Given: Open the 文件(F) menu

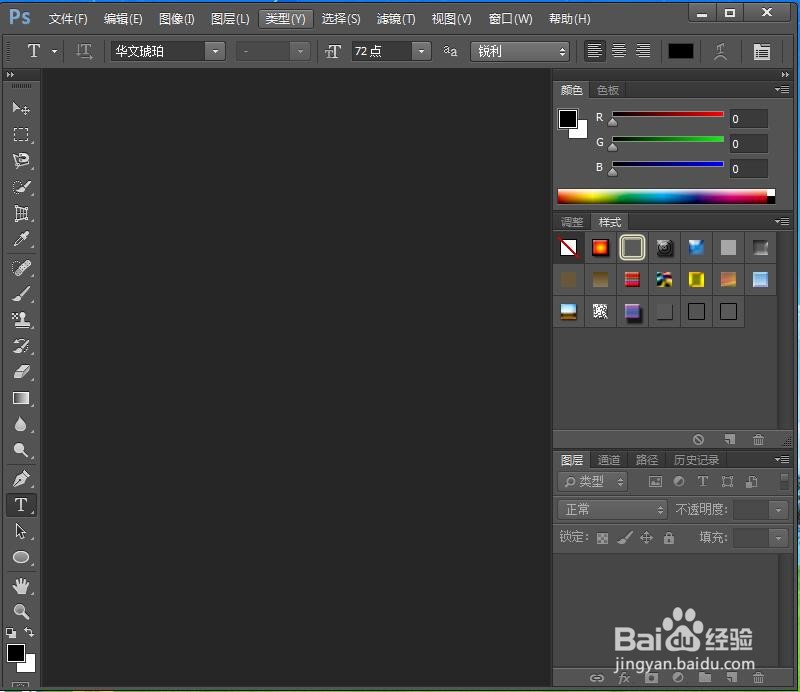Looking at the screenshot, I should click(x=68, y=19).
